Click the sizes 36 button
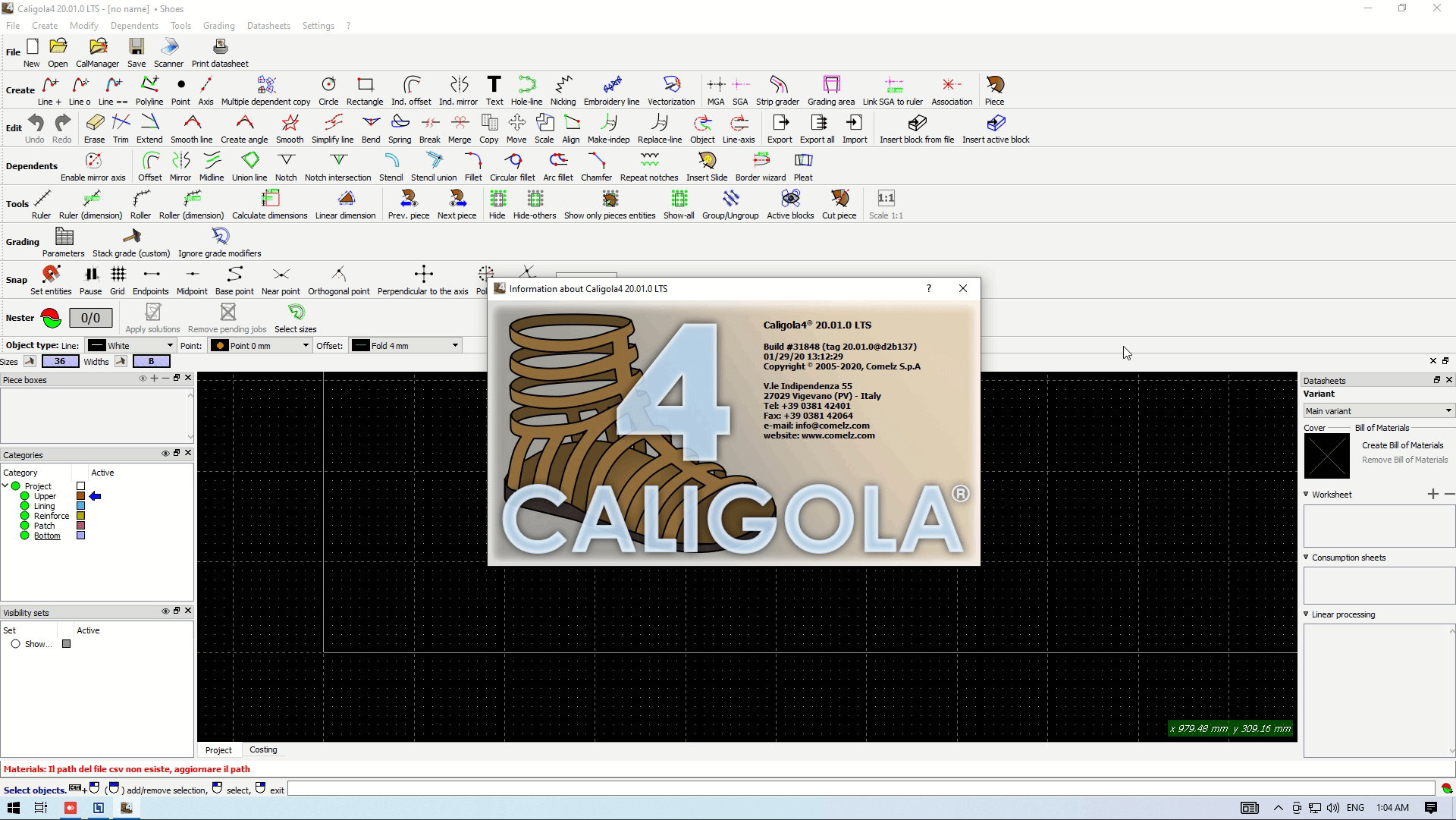This screenshot has width=1456, height=820. [60, 361]
